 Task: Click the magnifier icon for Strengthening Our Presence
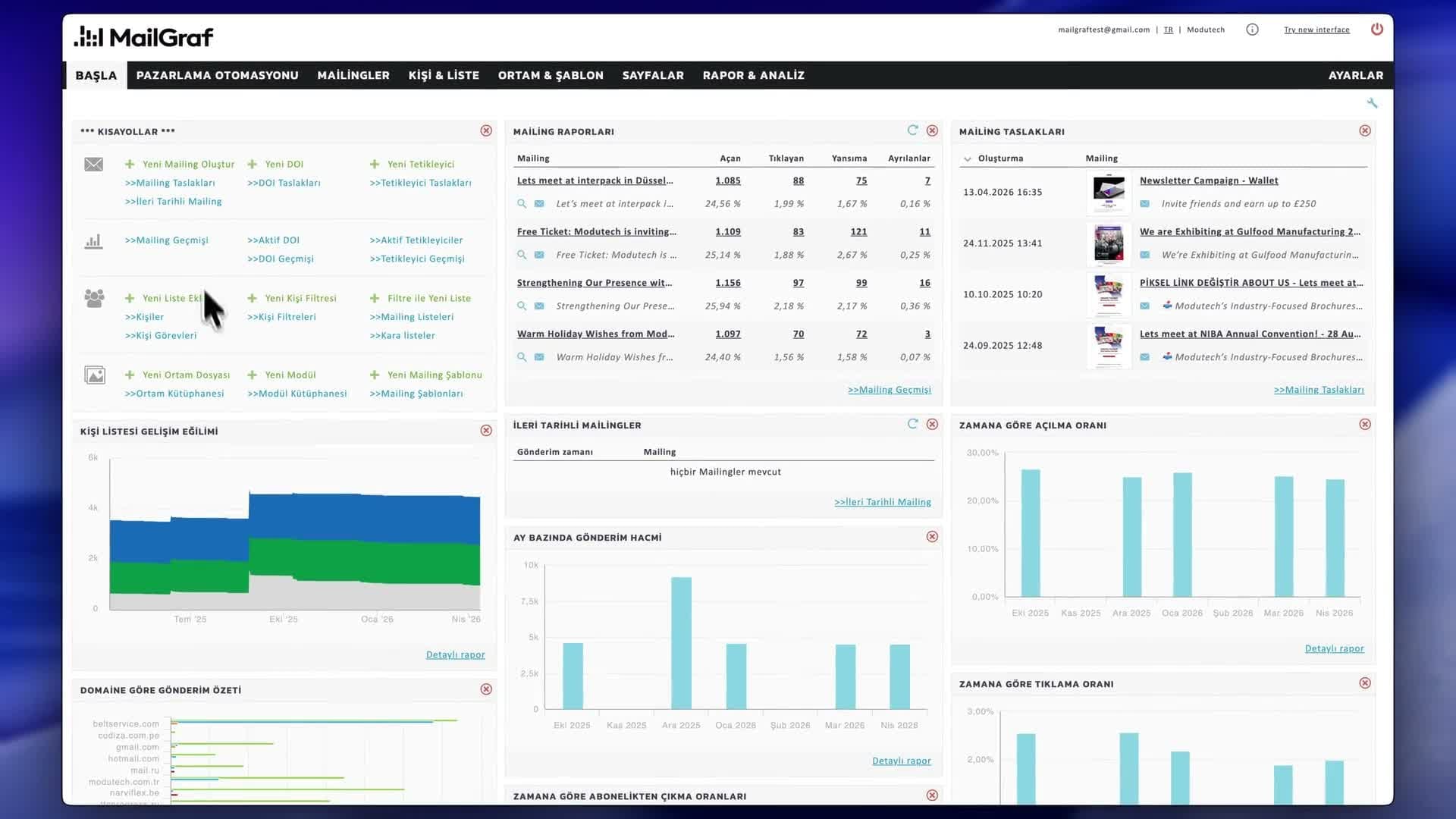(522, 306)
